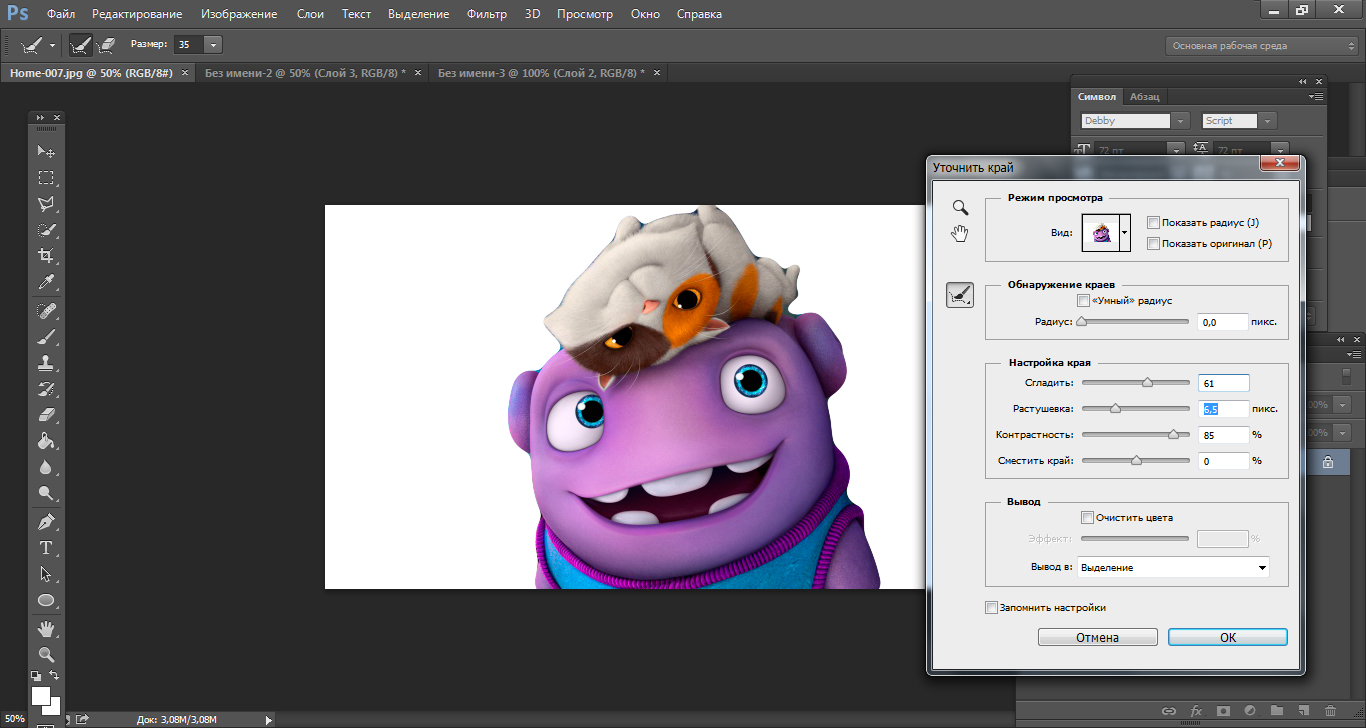Viewport: 1366px width, 728px height.
Task: Open the Фильтр menu
Action: pyautogui.click(x=489, y=15)
